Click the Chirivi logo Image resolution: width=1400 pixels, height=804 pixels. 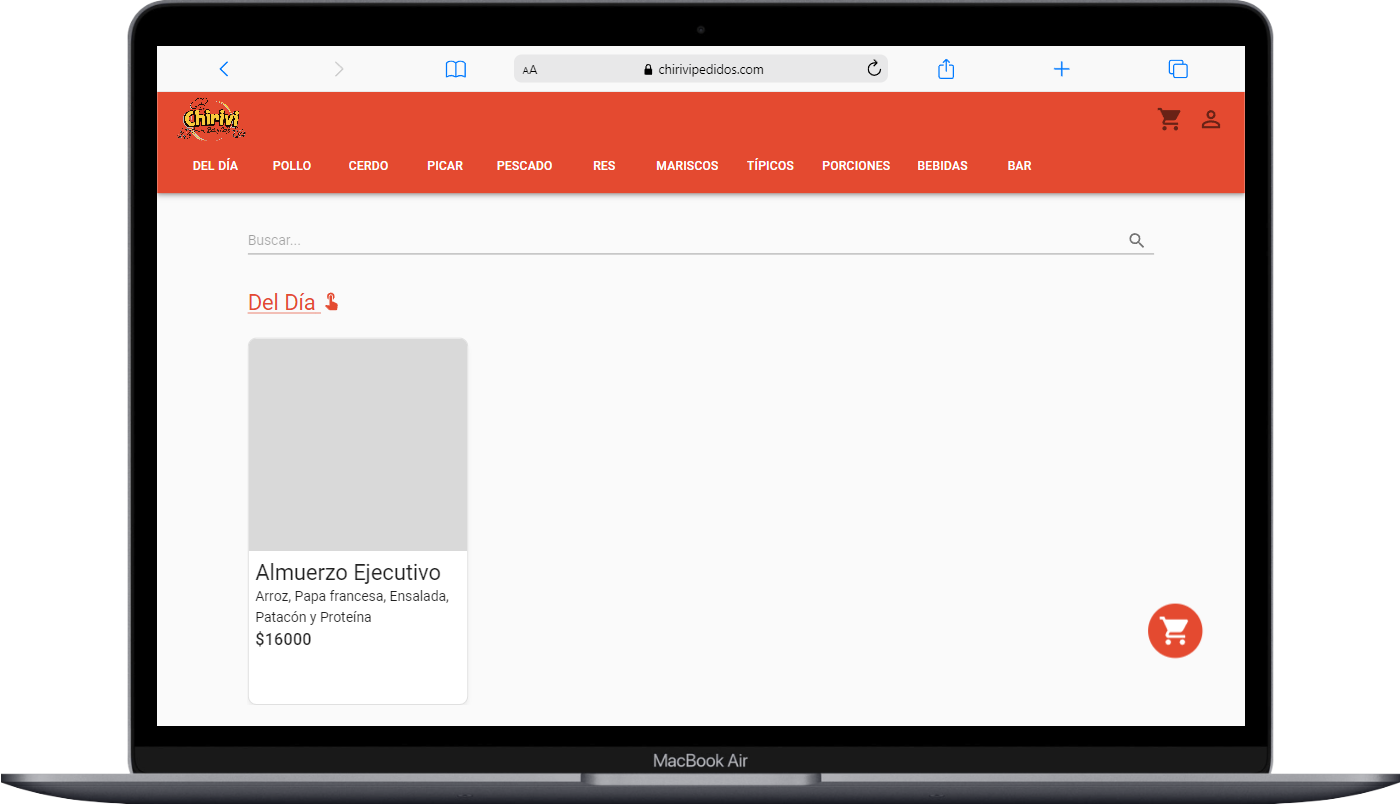coord(211,119)
